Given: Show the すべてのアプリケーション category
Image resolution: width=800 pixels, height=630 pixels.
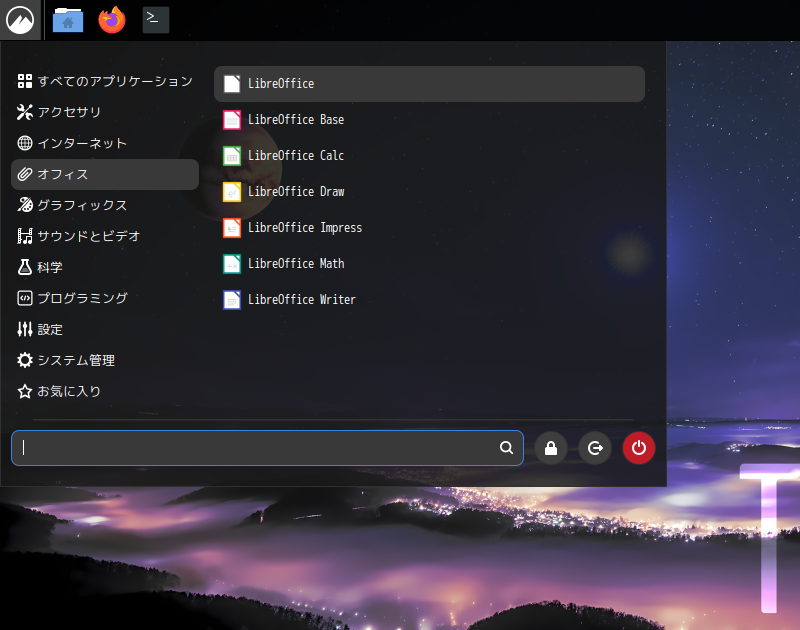Looking at the screenshot, I should pos(105,81).
